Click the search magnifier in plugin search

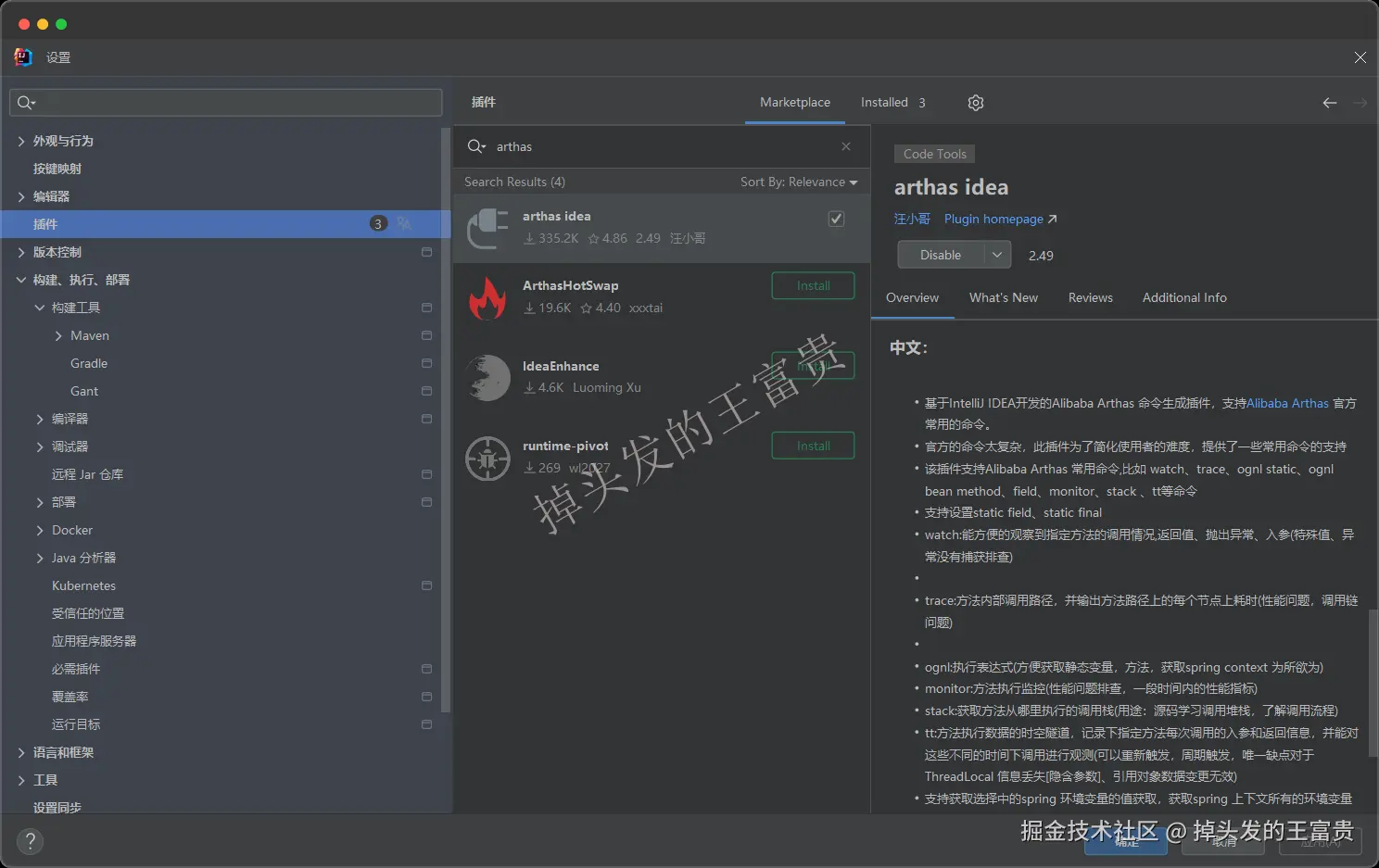pos(476,146)
